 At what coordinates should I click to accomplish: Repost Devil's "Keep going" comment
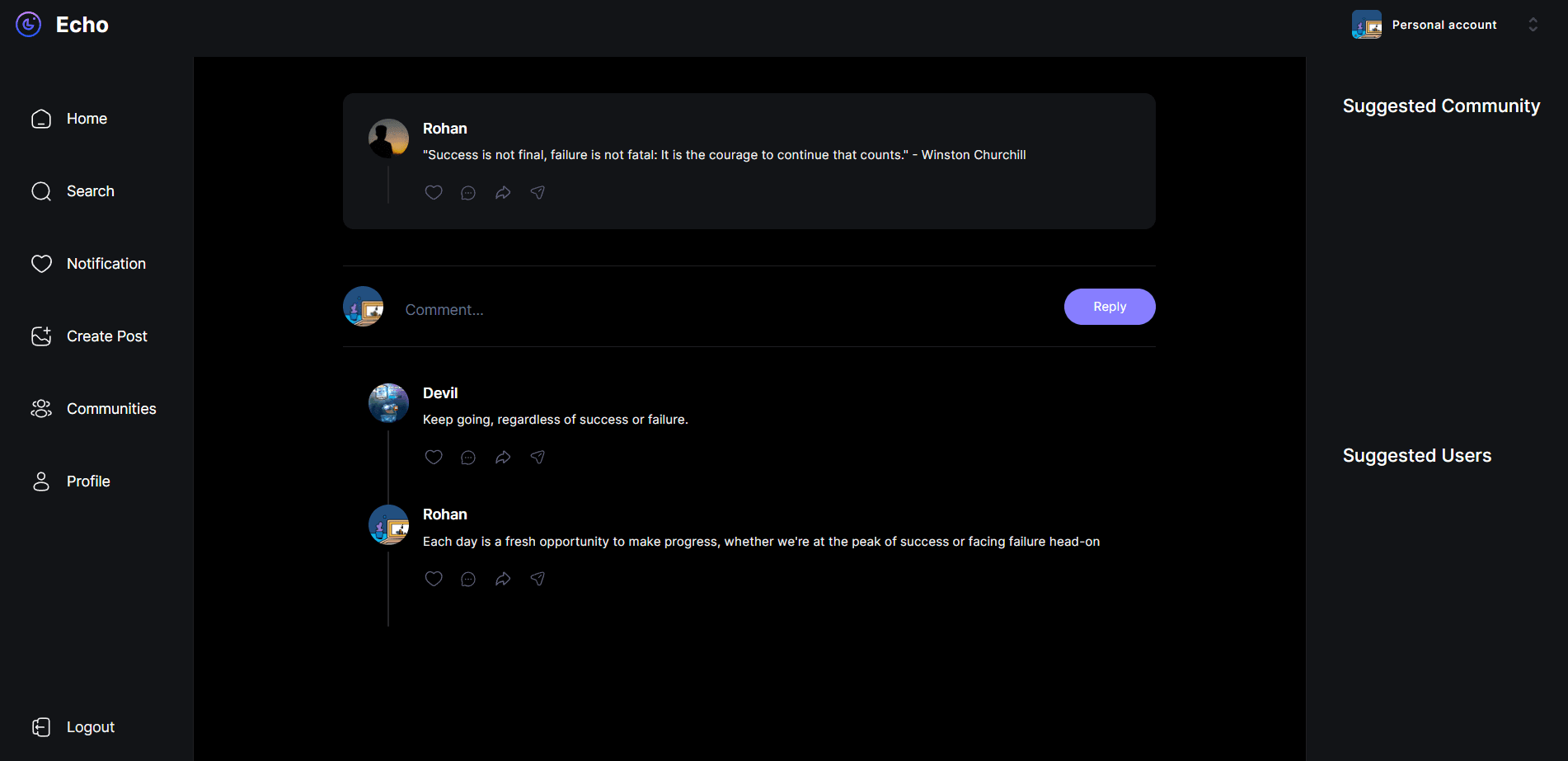click(503, 458)
